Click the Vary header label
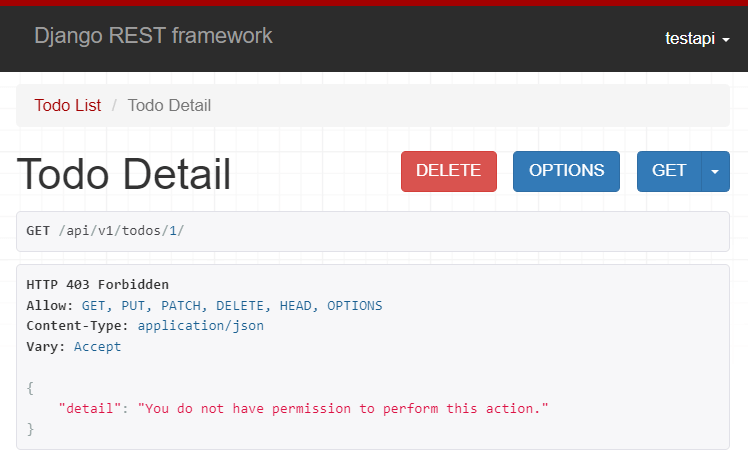Image resolution: width=748 pixels, height=460 pixels. tap(45, 347)
